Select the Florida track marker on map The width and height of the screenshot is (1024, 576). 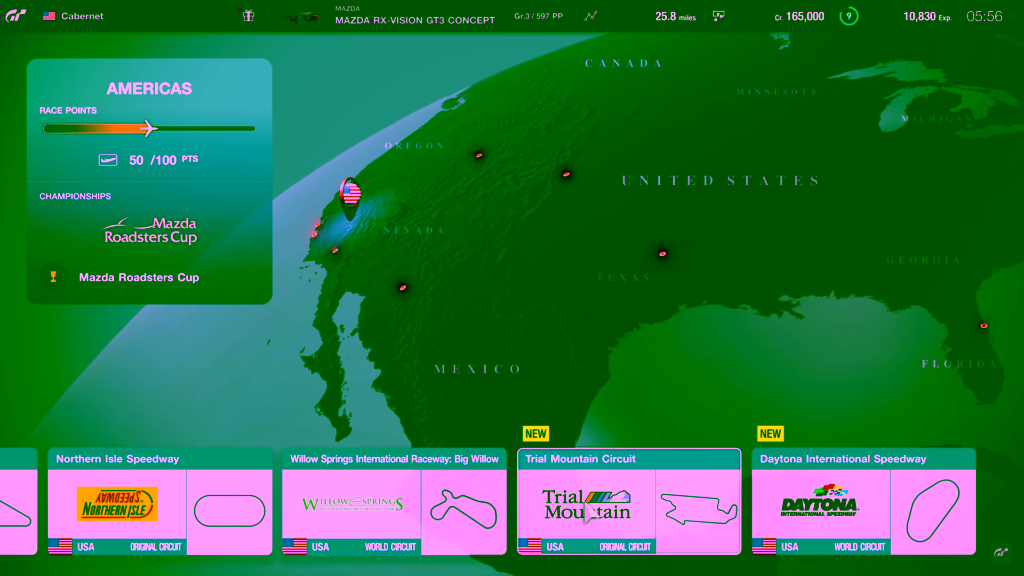(983, 325)
